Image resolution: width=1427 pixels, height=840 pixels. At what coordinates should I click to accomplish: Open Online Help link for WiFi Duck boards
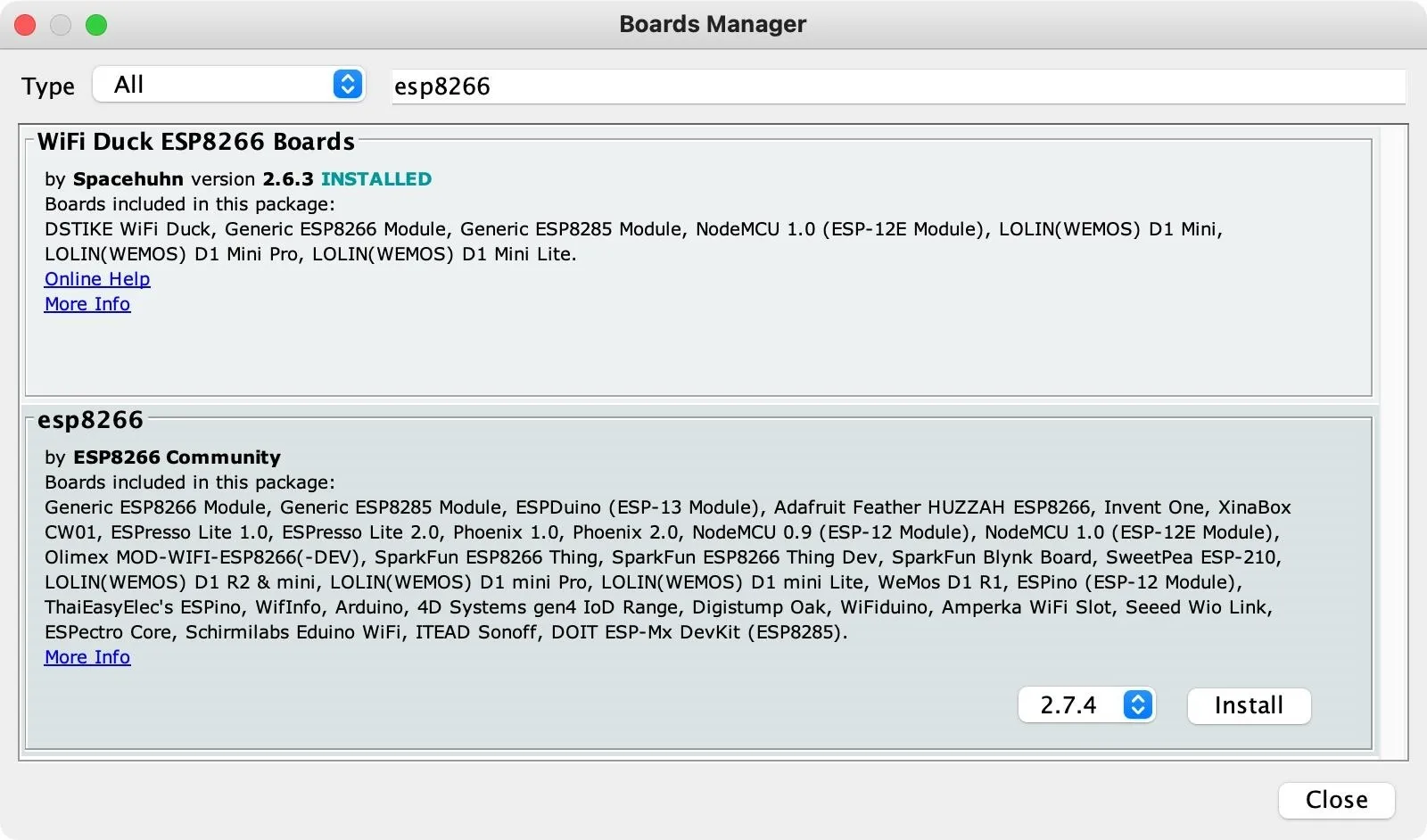[97, 279]
